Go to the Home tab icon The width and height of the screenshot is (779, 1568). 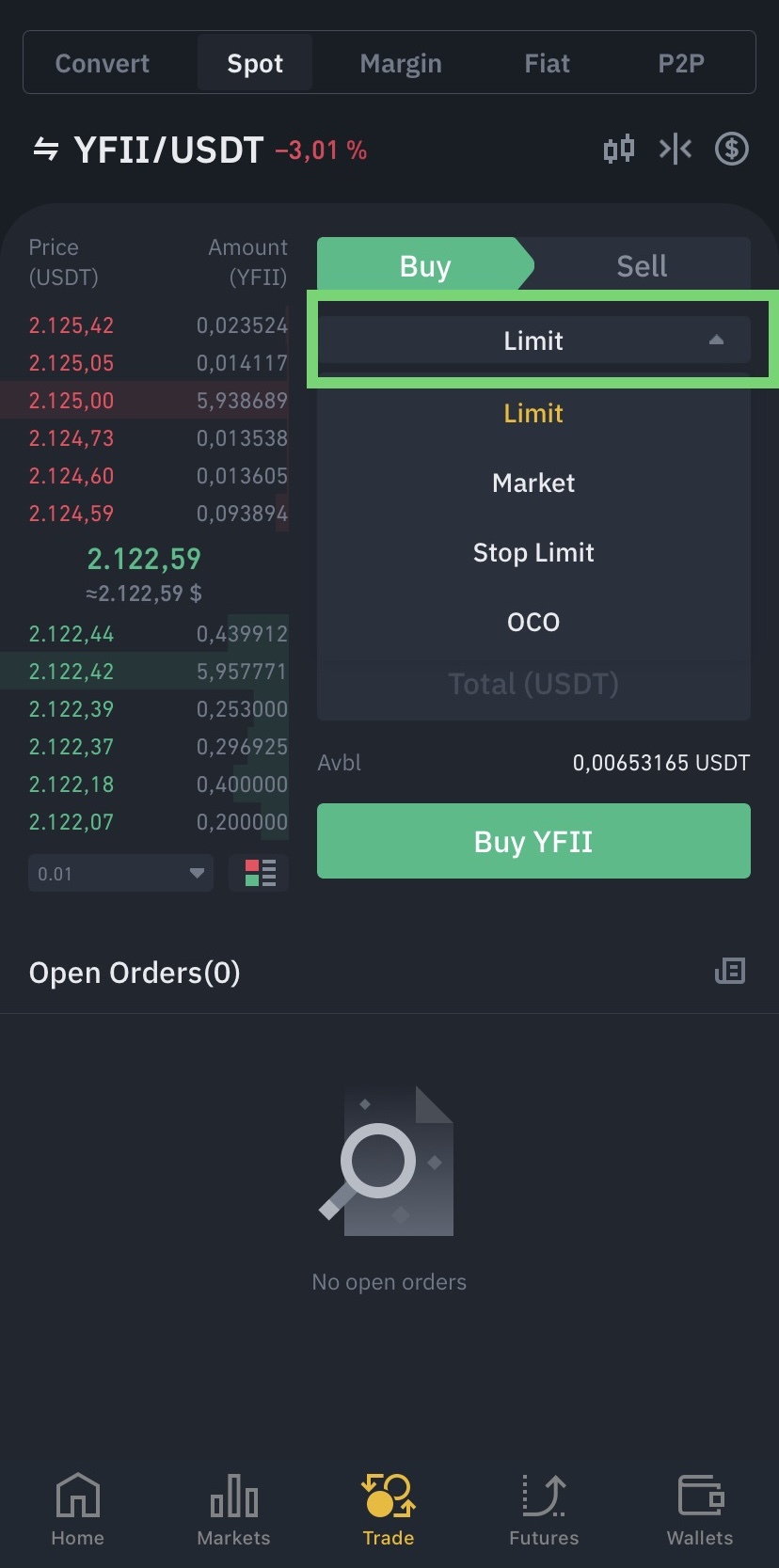coord(77,1495)
